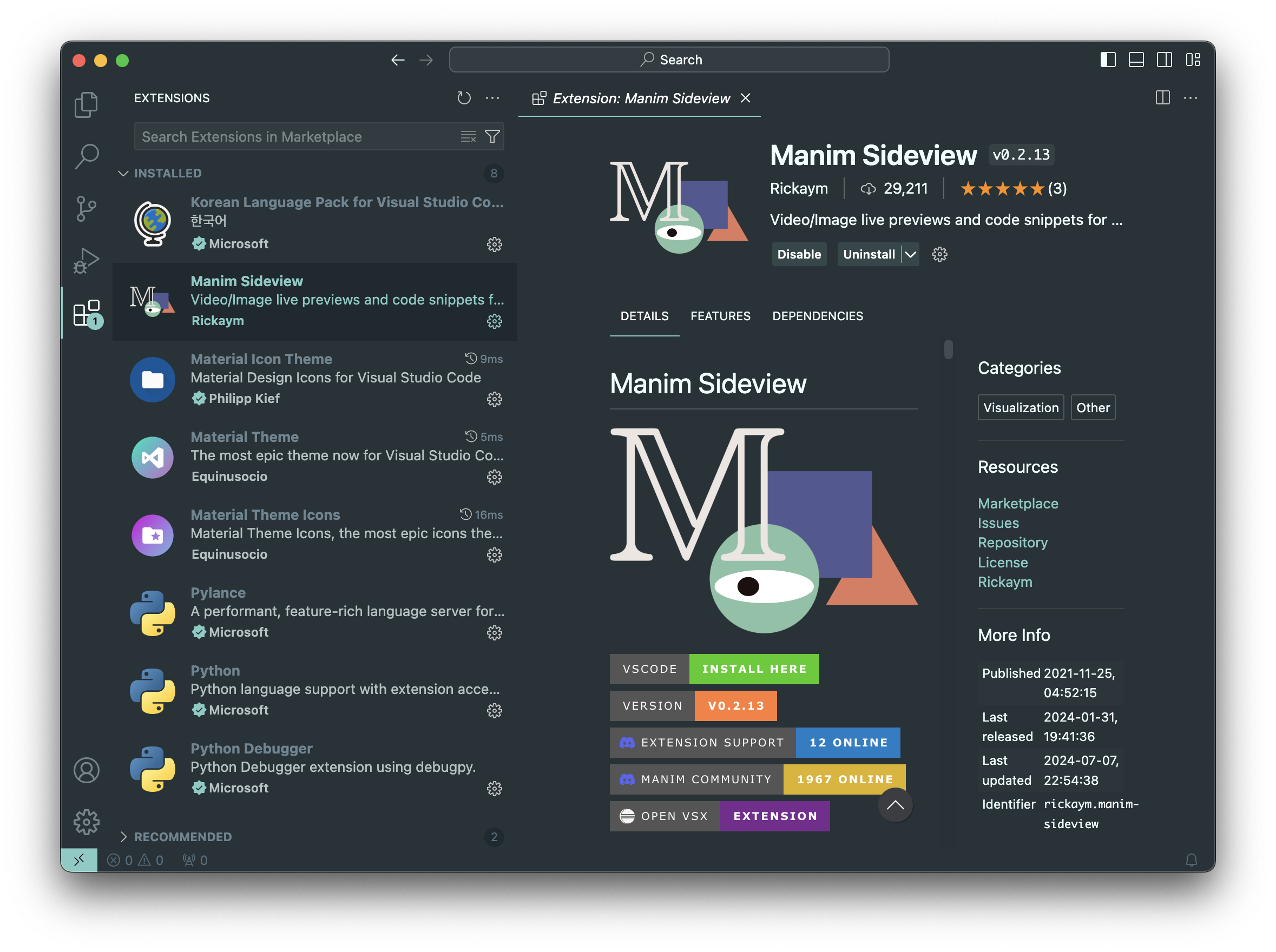Open Uninstall dropdown arrow
The height and width of the screenshot is (952, 1276).
tap(910, 254)
